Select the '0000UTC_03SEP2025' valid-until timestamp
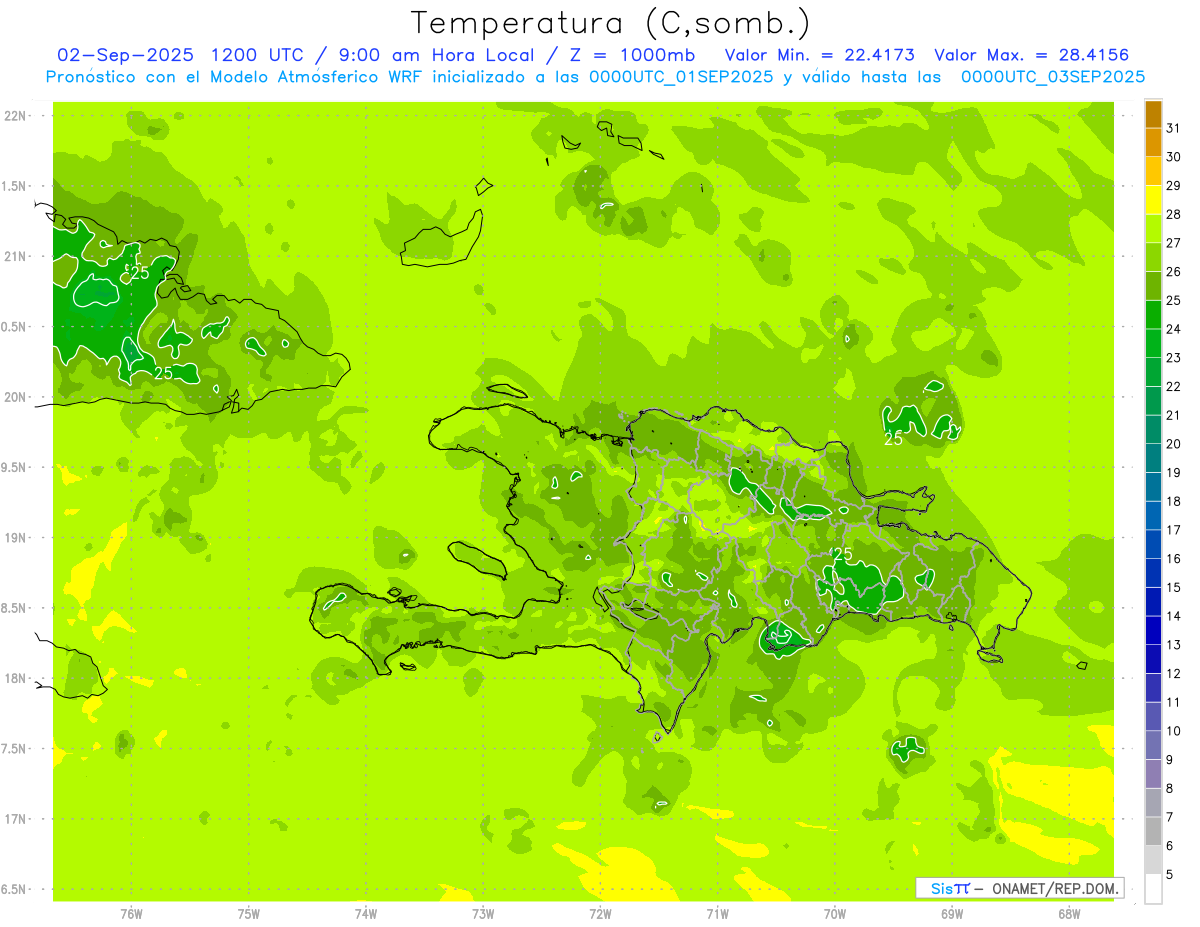This screenshot has width=1200, height=927. pyautogui.click(x=1052, y=77)
